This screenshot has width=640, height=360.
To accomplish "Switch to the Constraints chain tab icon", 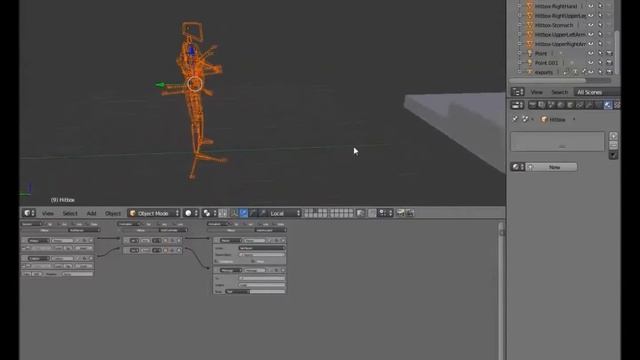I will pos(580,105).
